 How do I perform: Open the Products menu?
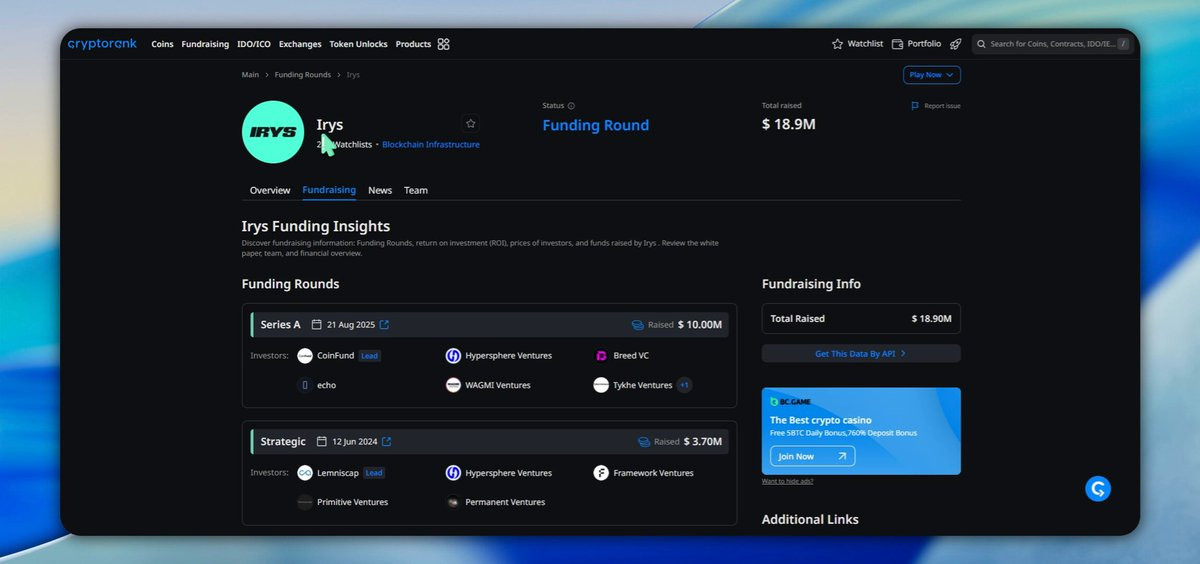[413, 44]
